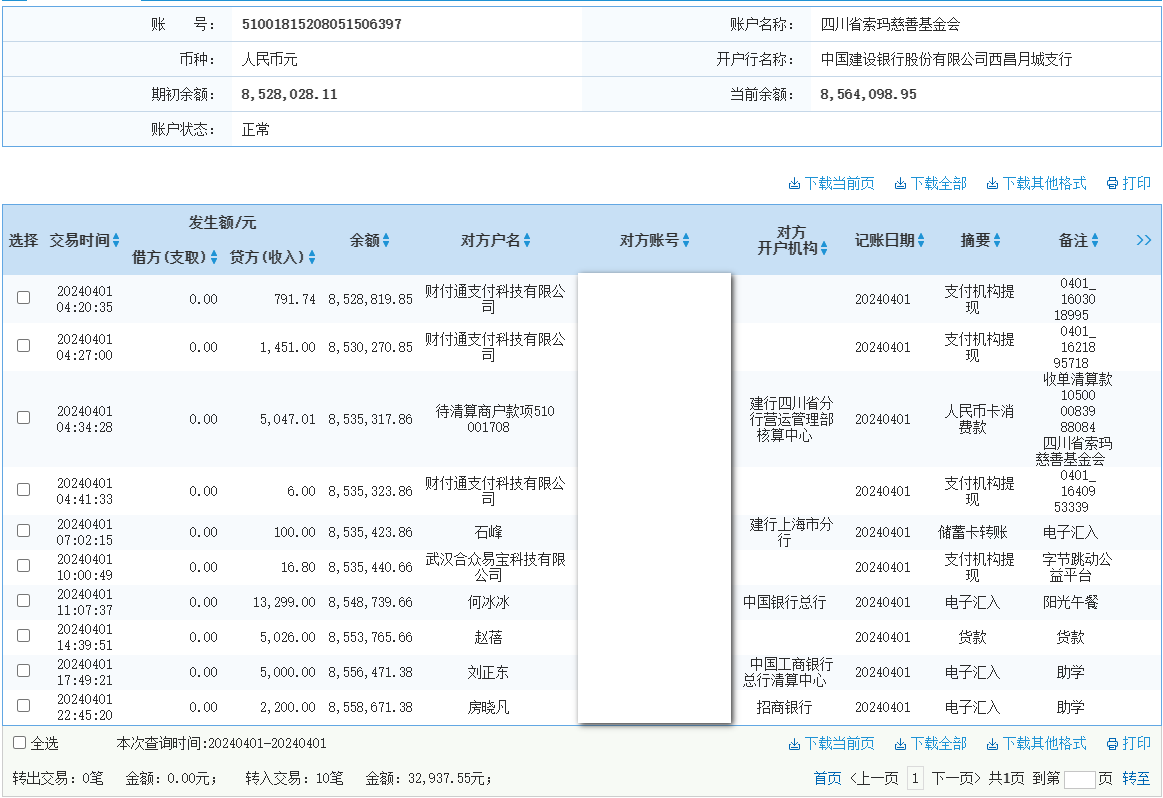Click top 下载其他格式 download icon
This screenshot has width=1163, height=798.
(x=992, y=184)
